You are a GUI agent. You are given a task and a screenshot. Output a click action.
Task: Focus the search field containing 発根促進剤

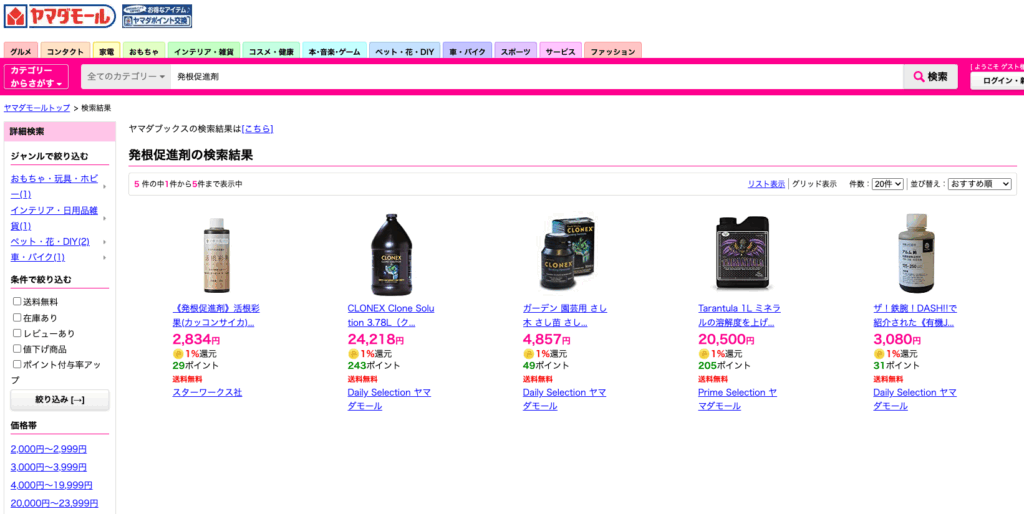click(537, 76)
